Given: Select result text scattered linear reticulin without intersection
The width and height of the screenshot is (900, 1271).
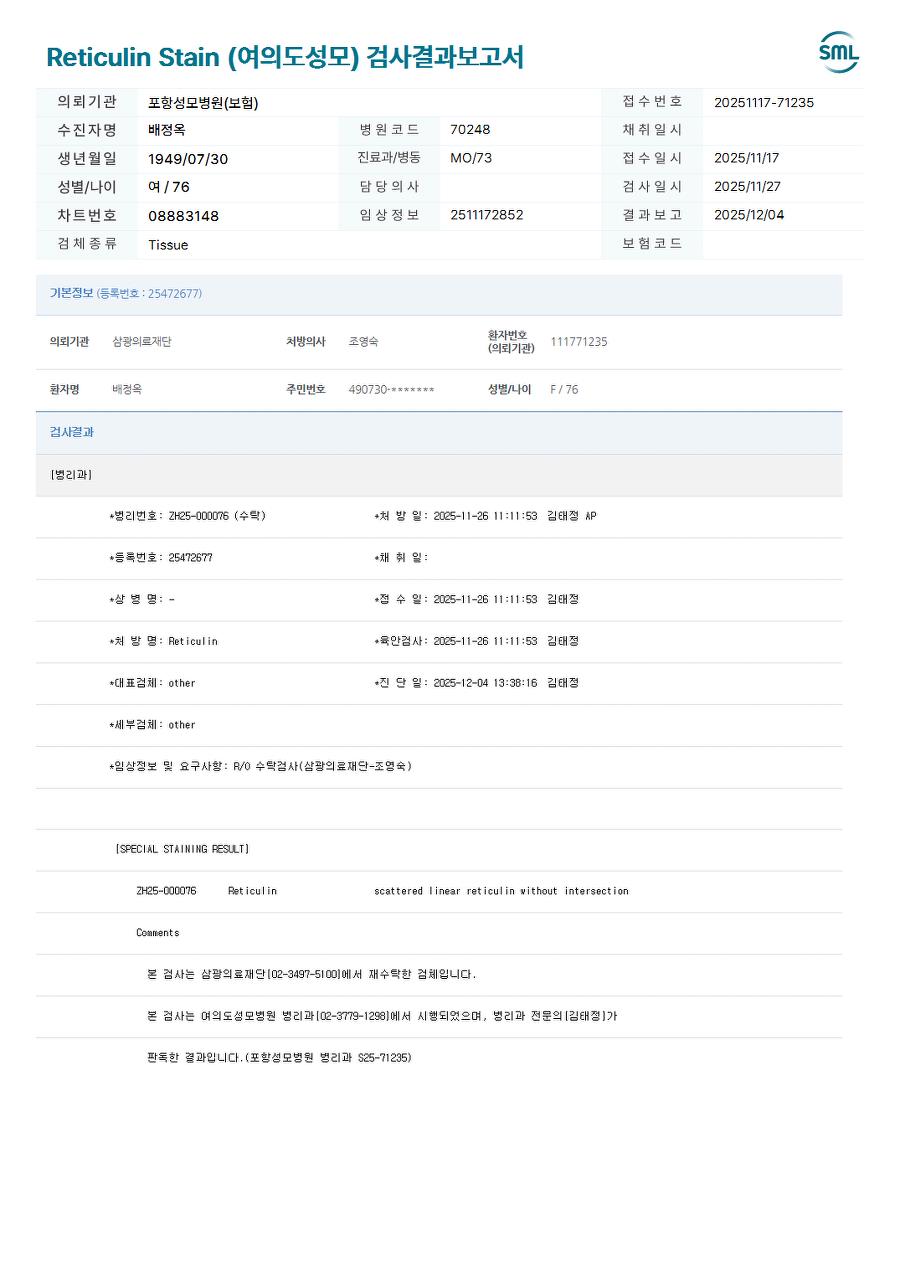Looking at the screenshot, I should point(501,891).
